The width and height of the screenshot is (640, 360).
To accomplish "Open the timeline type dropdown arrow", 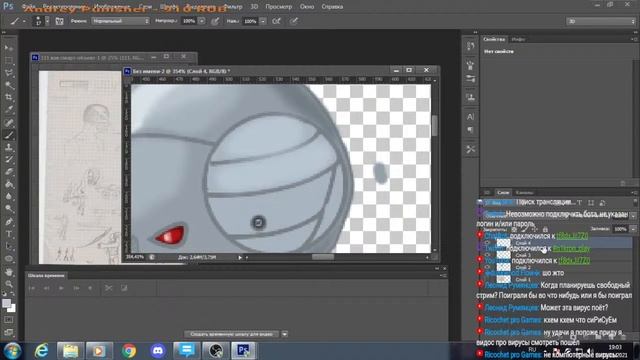I will coord(284,334).
